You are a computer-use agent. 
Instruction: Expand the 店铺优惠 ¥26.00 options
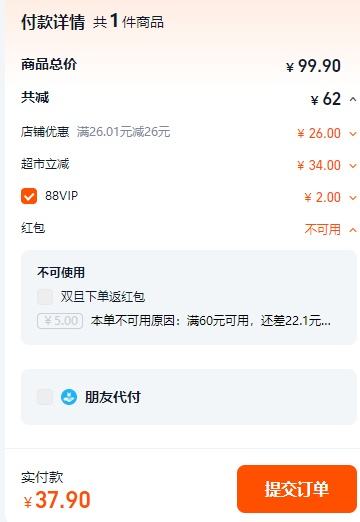pyautogui.click(x=353, y=134)
